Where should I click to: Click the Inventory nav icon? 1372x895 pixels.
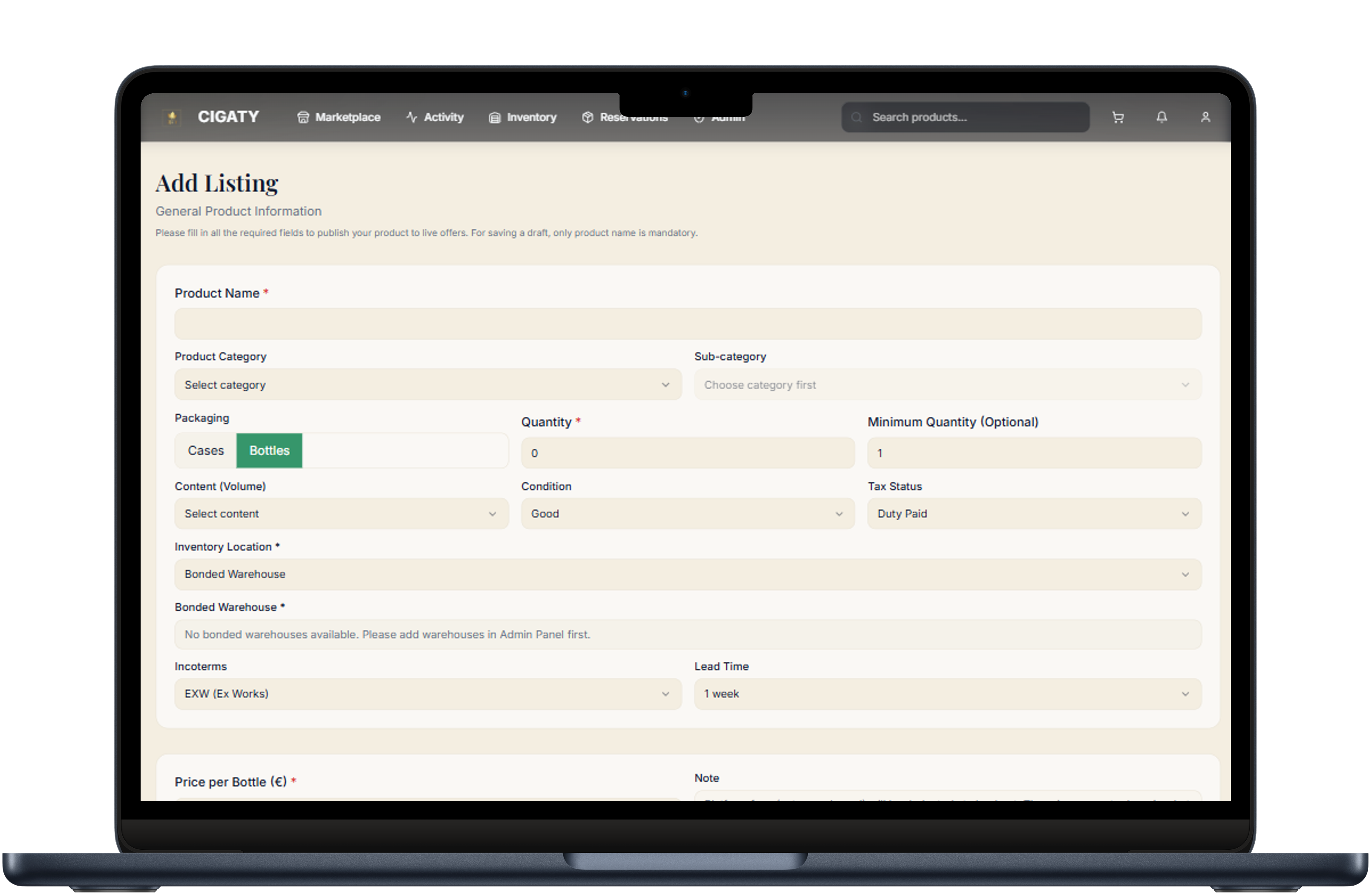pyautogui.click(x=495, y=118)
